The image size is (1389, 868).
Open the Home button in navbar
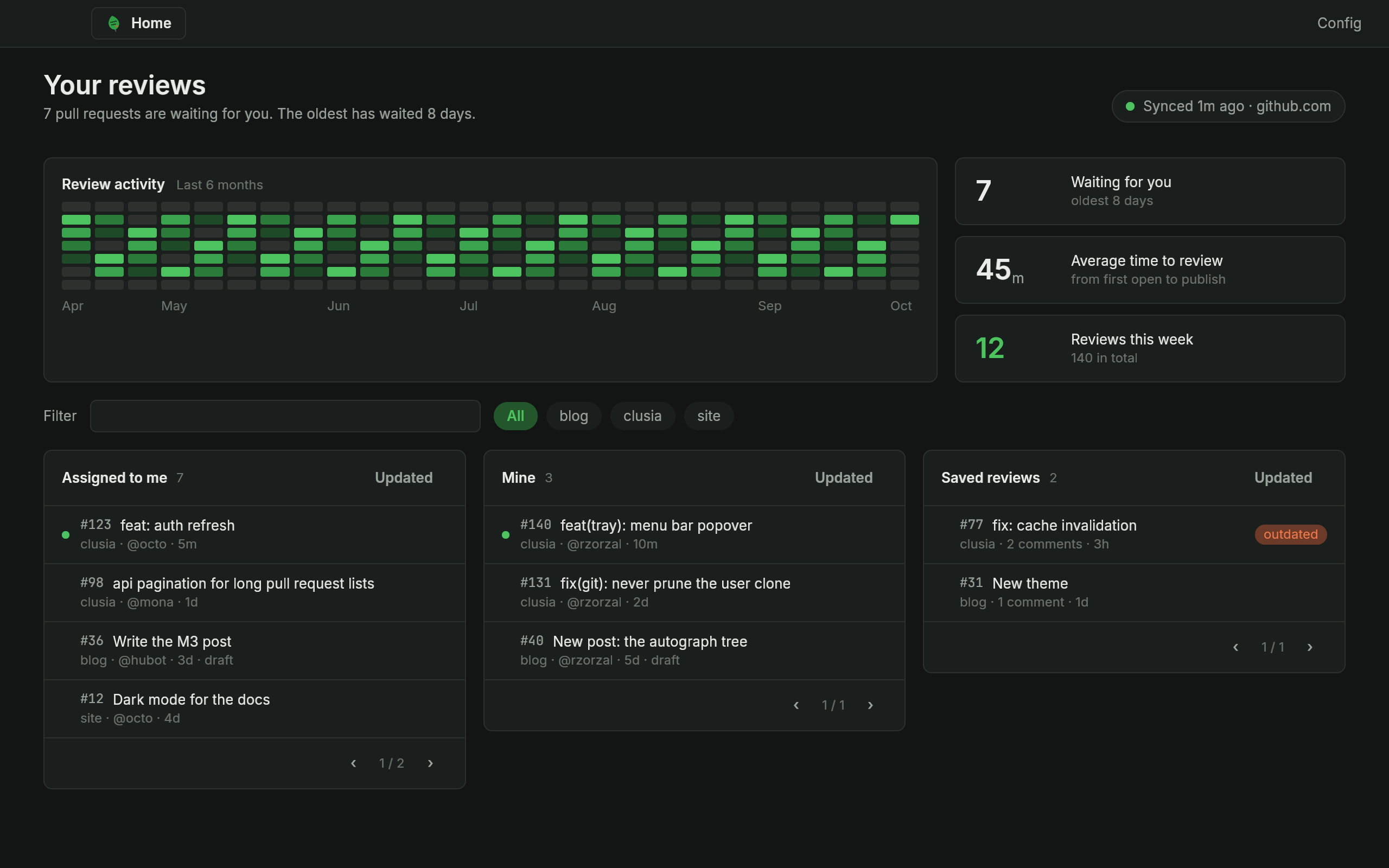coord(138,23)
